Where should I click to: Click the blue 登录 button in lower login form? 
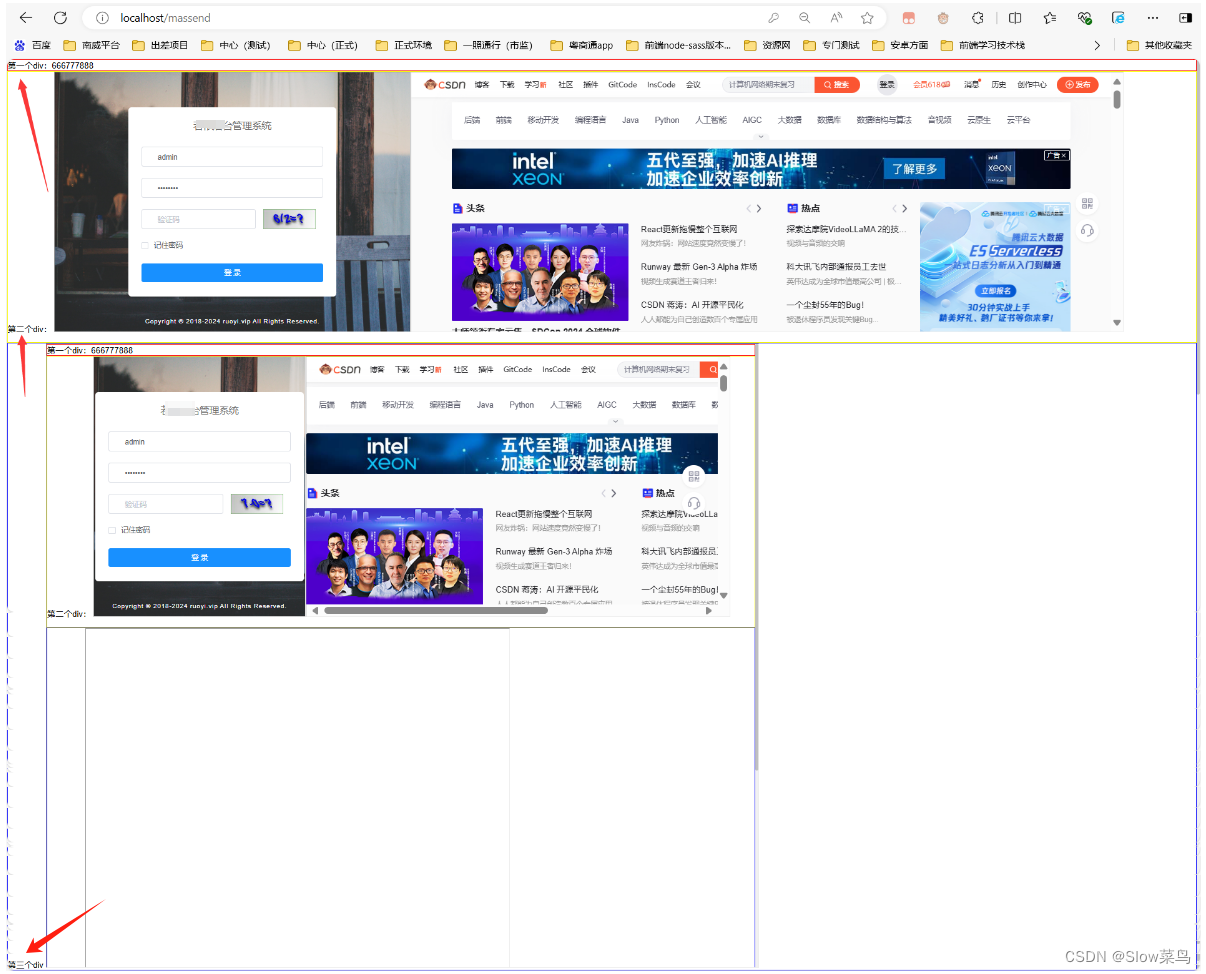pos(199,558)
